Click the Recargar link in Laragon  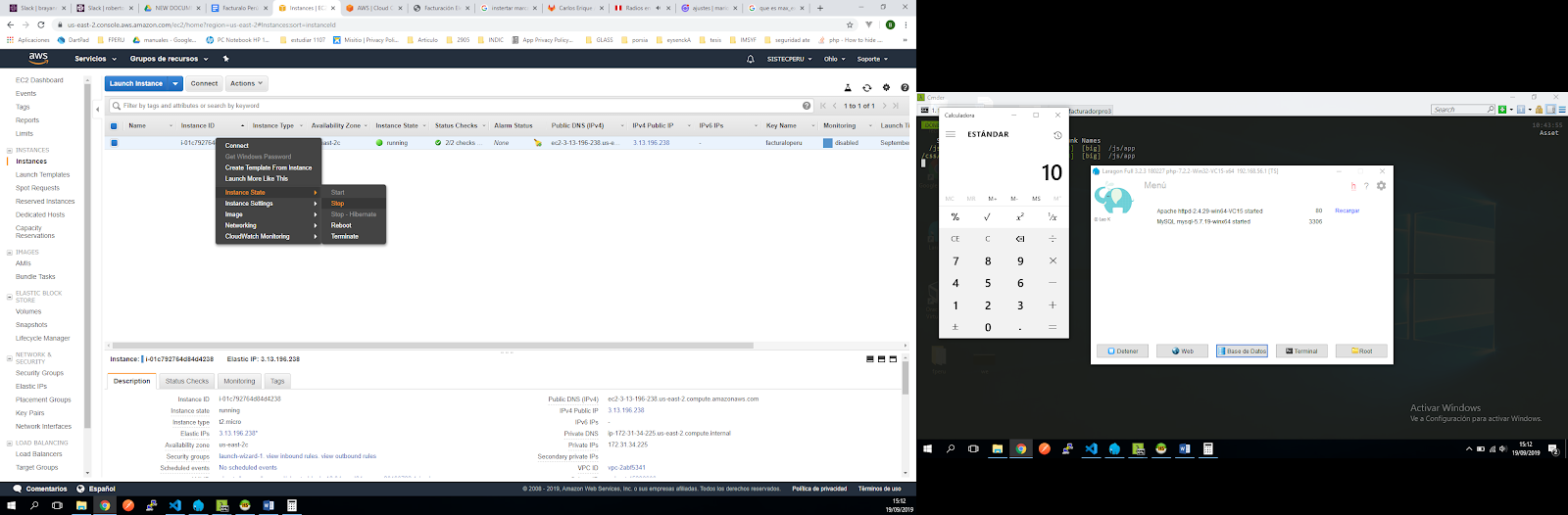click(x=1347, y=211)
